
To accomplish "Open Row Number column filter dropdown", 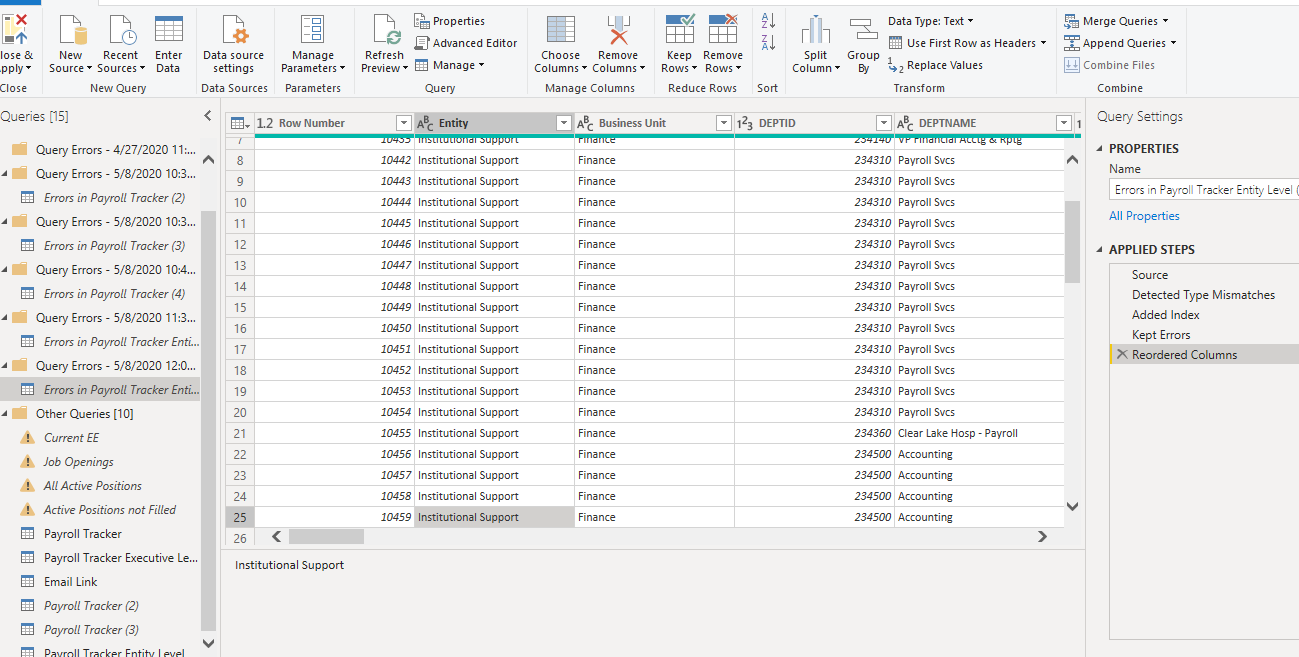I will point(404,123).
